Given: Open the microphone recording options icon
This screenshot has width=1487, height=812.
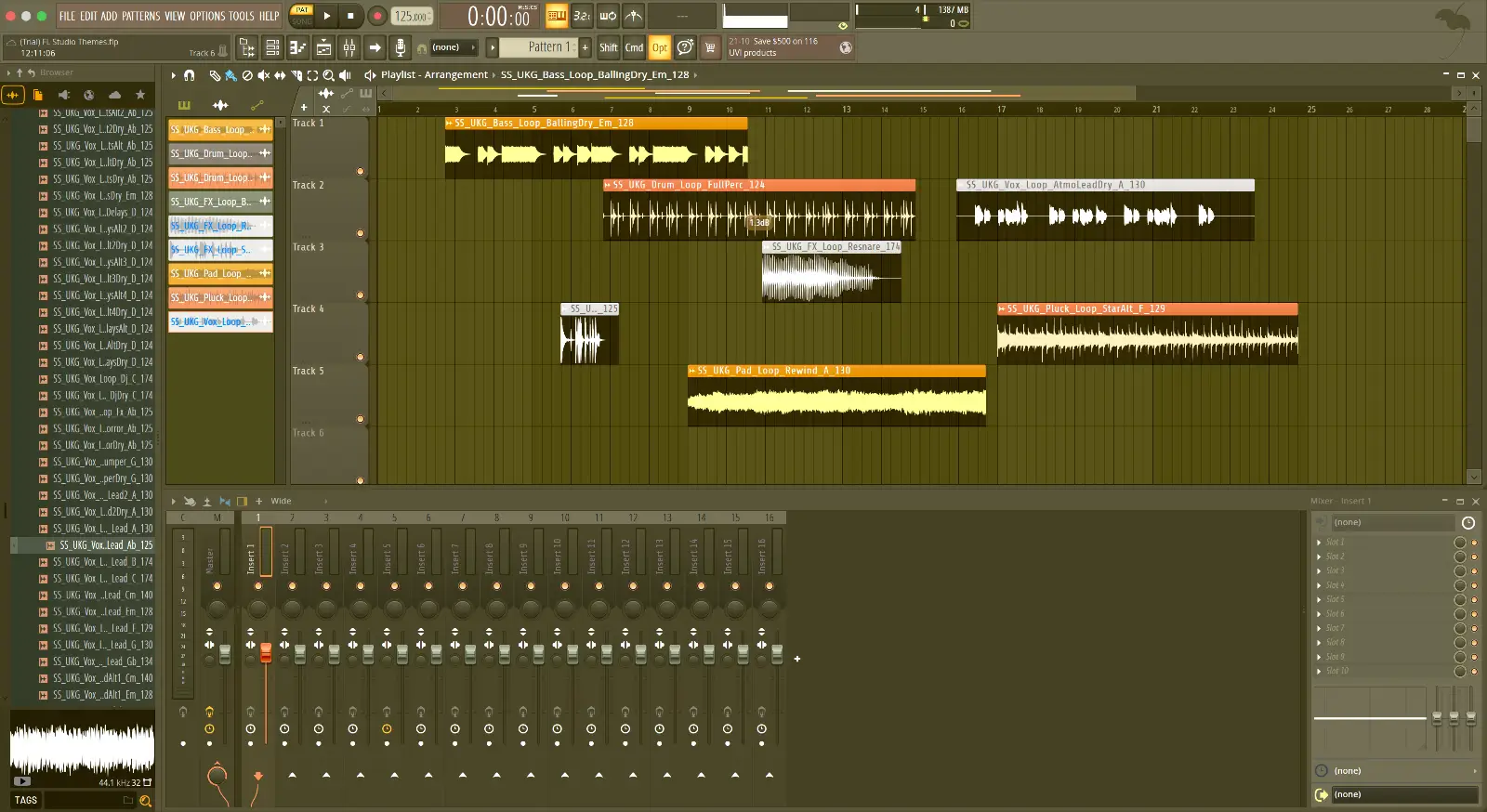Looking at the screenshot, I should click(x=400, y=47).
